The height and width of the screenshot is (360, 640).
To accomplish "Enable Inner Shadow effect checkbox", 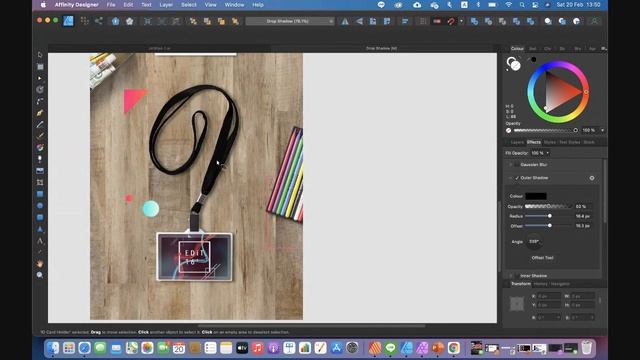I will coord(517,276).
